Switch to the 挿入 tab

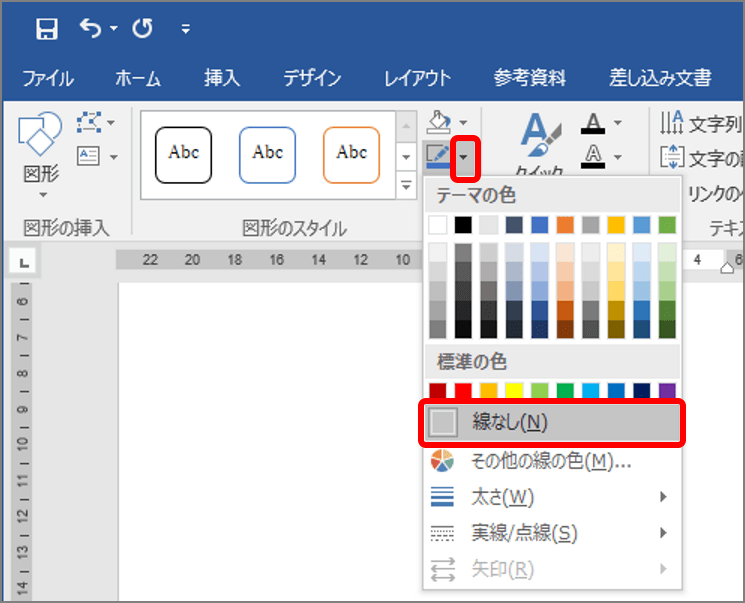(x=222, y=78)
